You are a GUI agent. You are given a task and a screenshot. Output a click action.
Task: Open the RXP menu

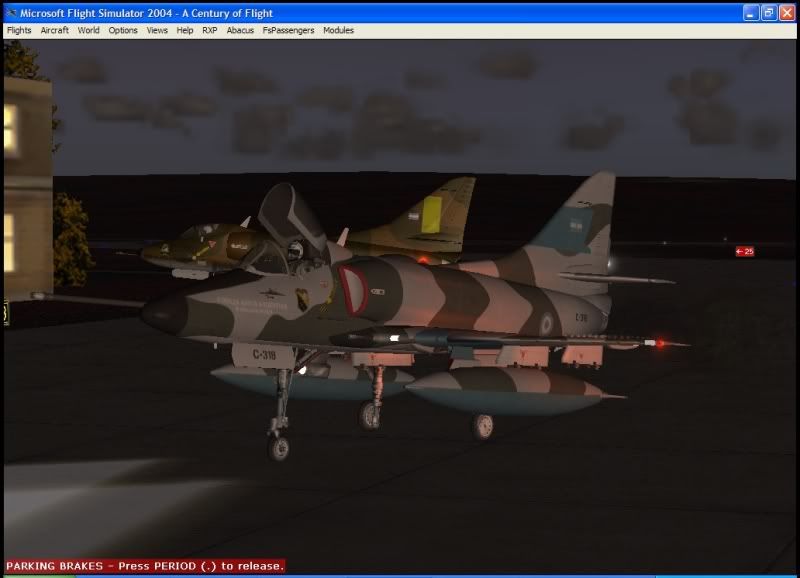click(210, 31)
